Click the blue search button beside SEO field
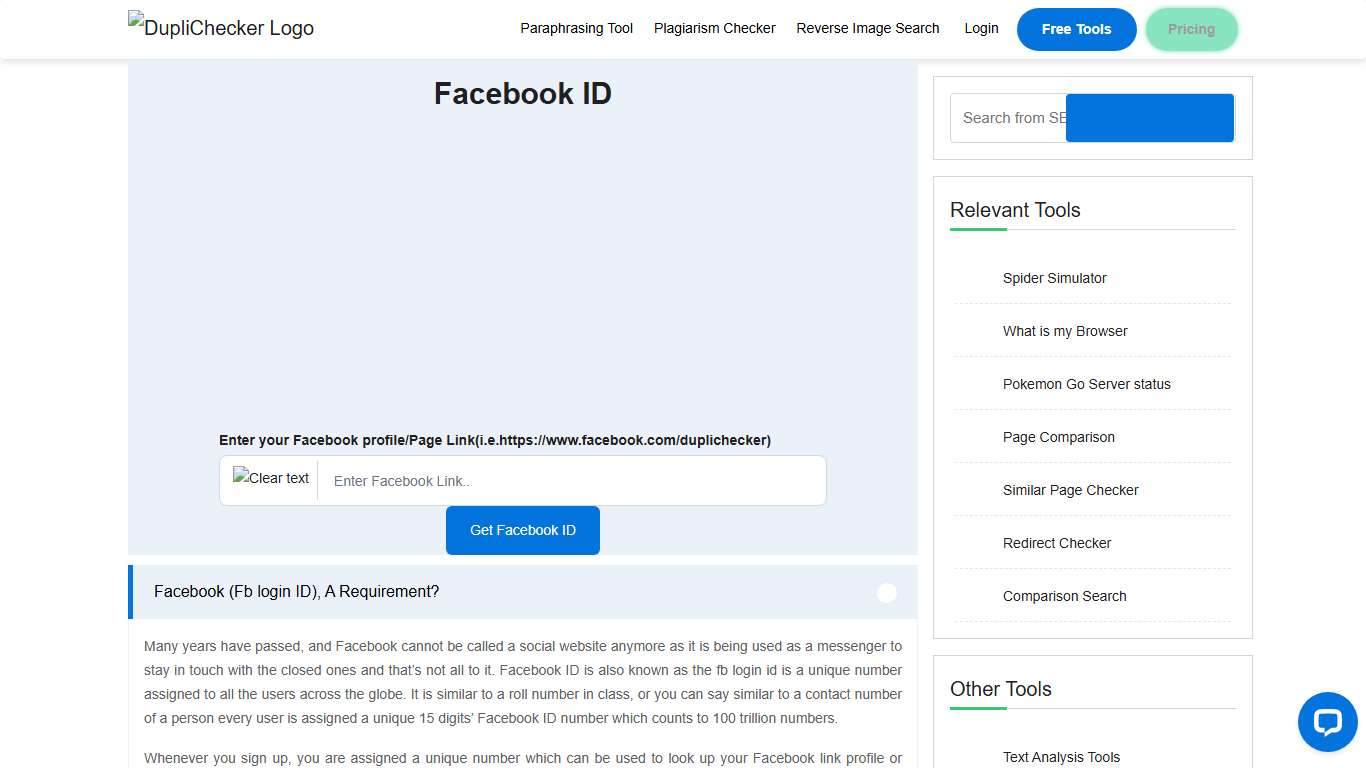Screen dimensions: 1366x768 [x=1149, y=117]
